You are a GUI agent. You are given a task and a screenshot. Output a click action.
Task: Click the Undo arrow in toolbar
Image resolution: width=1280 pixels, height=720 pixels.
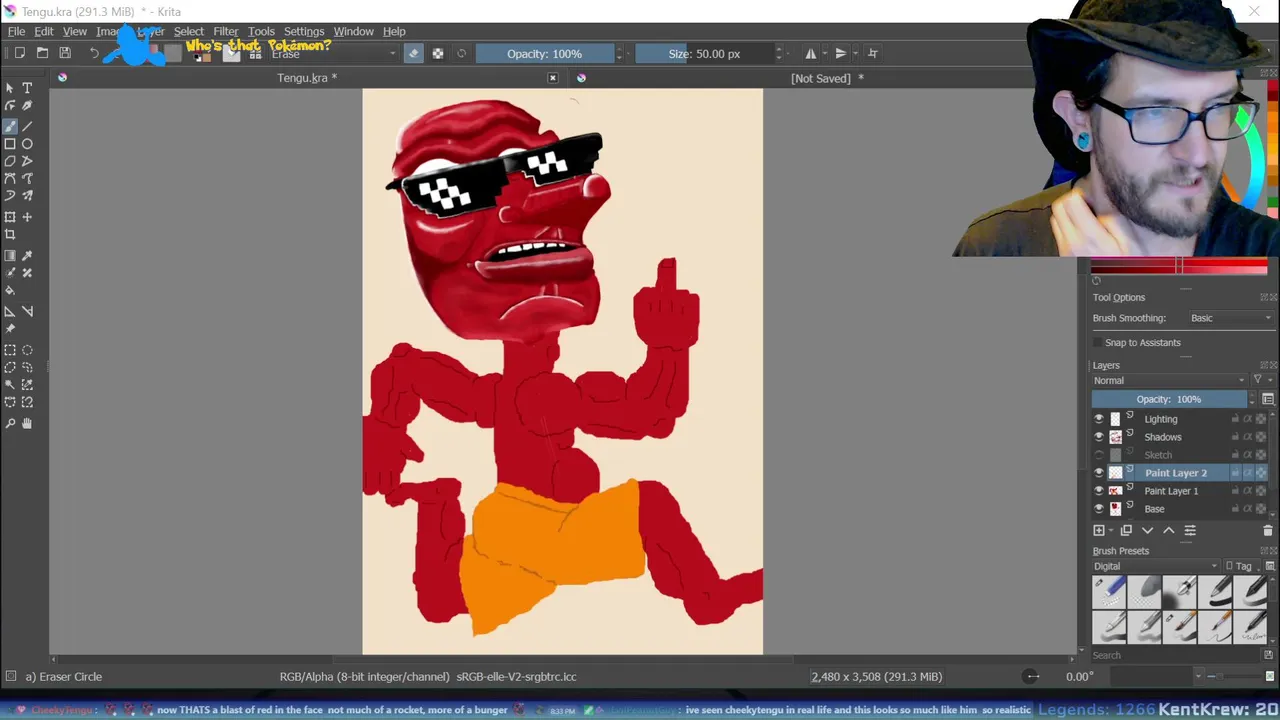pos(94,53)
